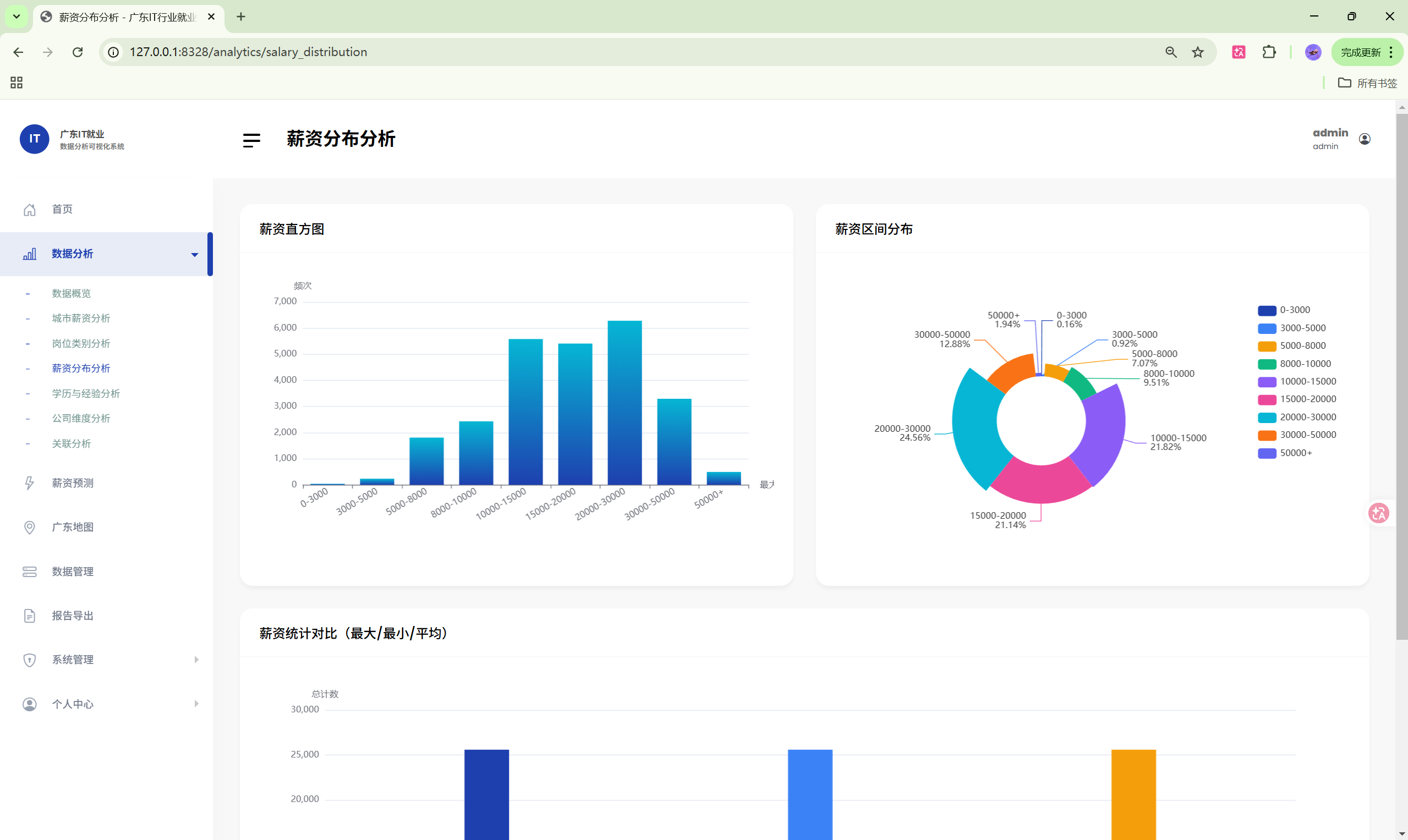1408x840 pixels.
Task: Bookmark page with the star icon
Action: [1198, 52]
